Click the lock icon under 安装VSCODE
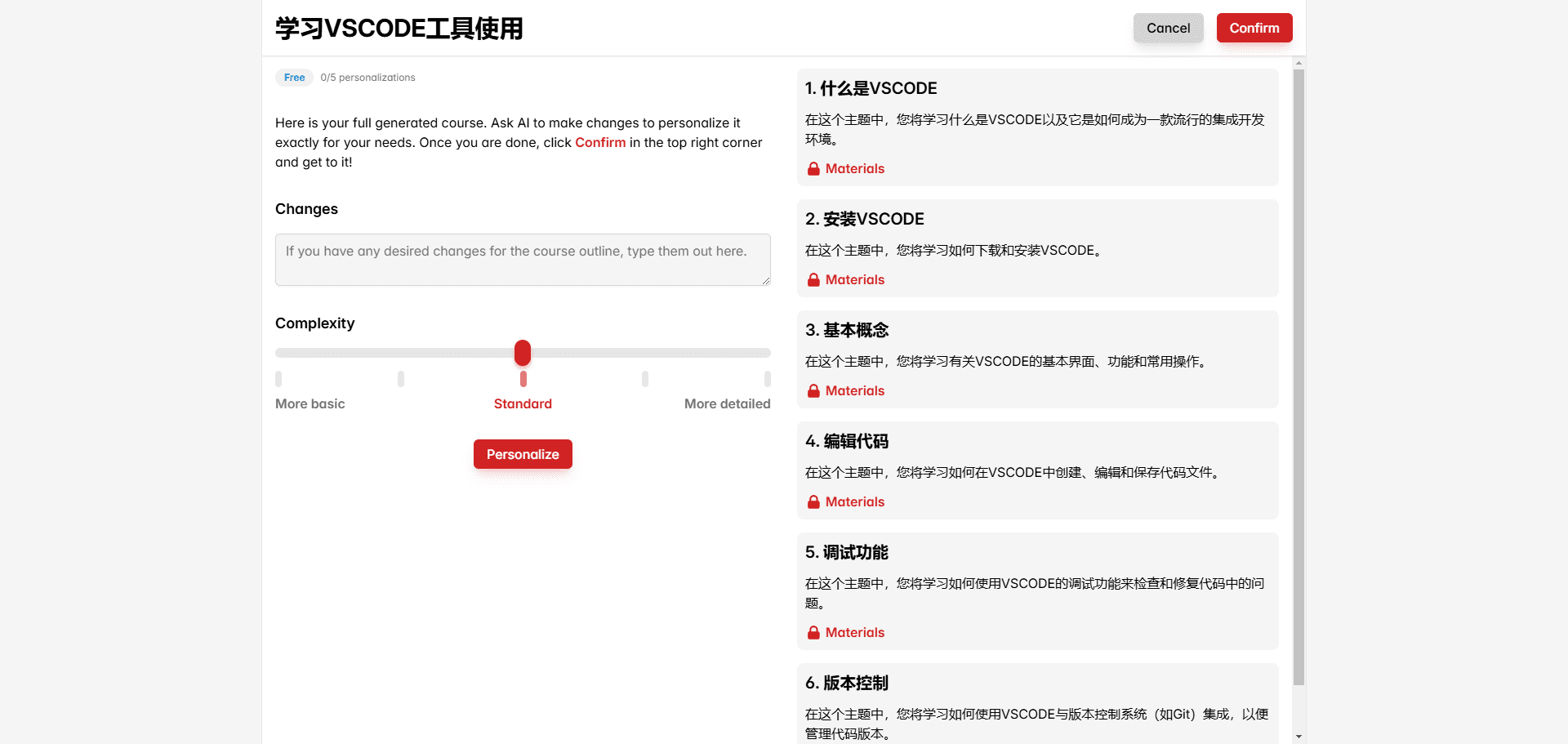 [813, 280]
